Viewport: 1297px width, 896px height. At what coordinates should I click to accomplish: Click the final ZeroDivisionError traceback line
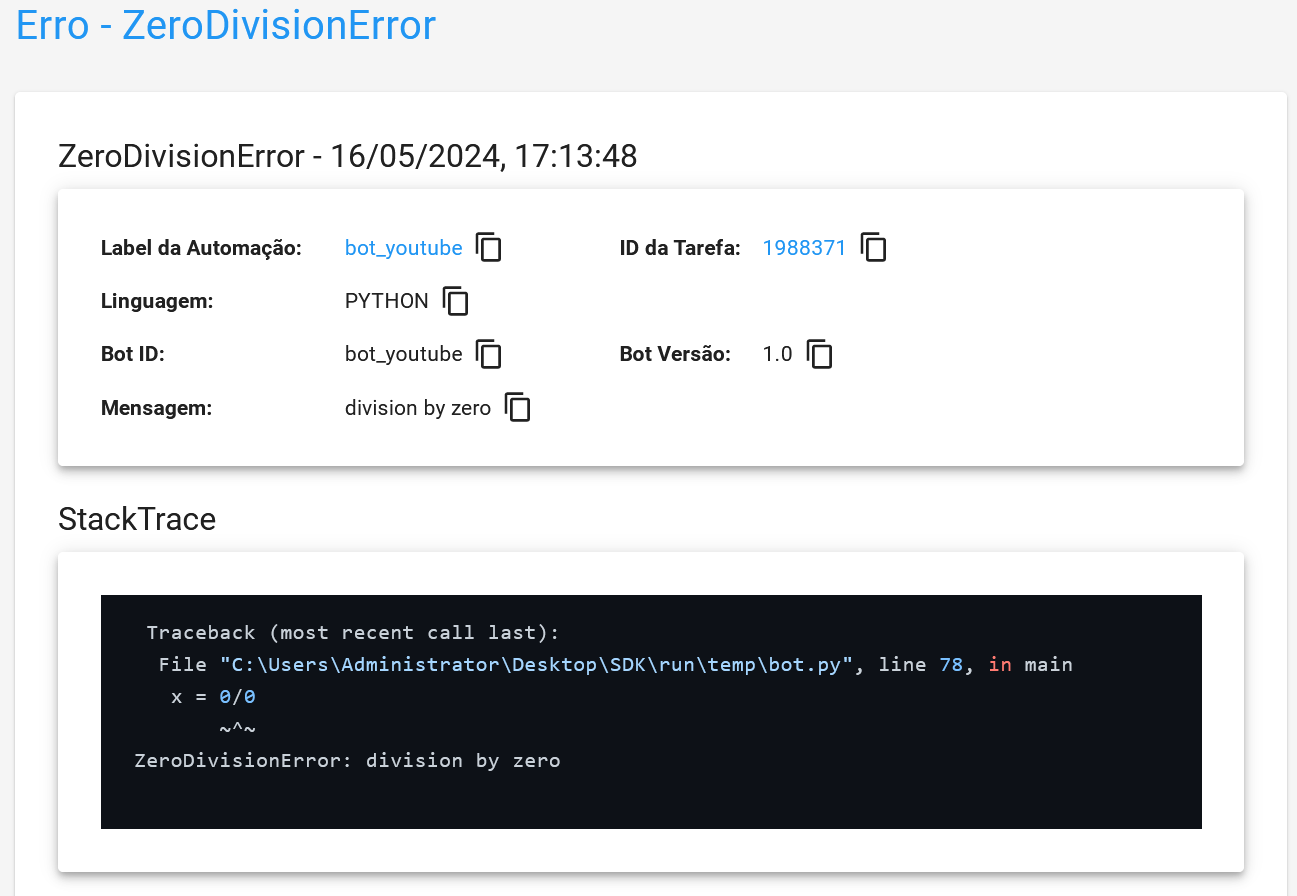347,761
